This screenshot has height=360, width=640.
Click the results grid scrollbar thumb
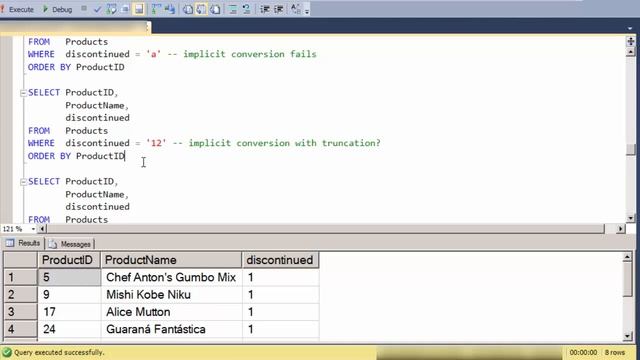click(x=628, y=280)
